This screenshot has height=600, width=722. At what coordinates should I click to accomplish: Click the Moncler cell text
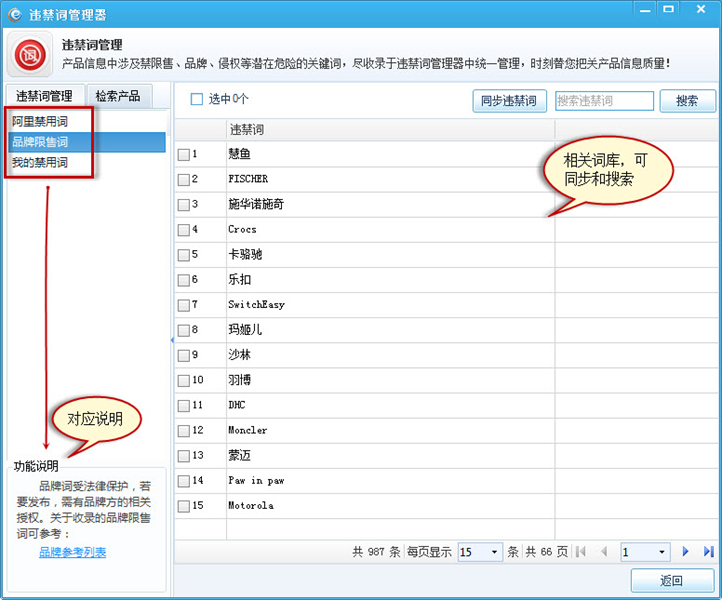248,430
